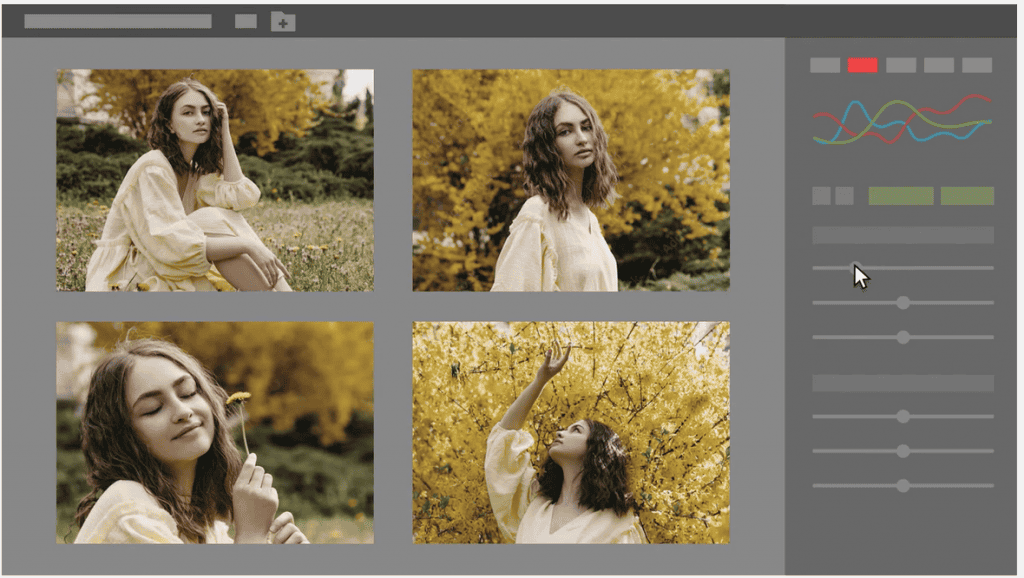The height and width of the screenshot is (578, 1024).
Task: Select the photo of the woman reaching into branches
Action: click(x=572, y=432)
